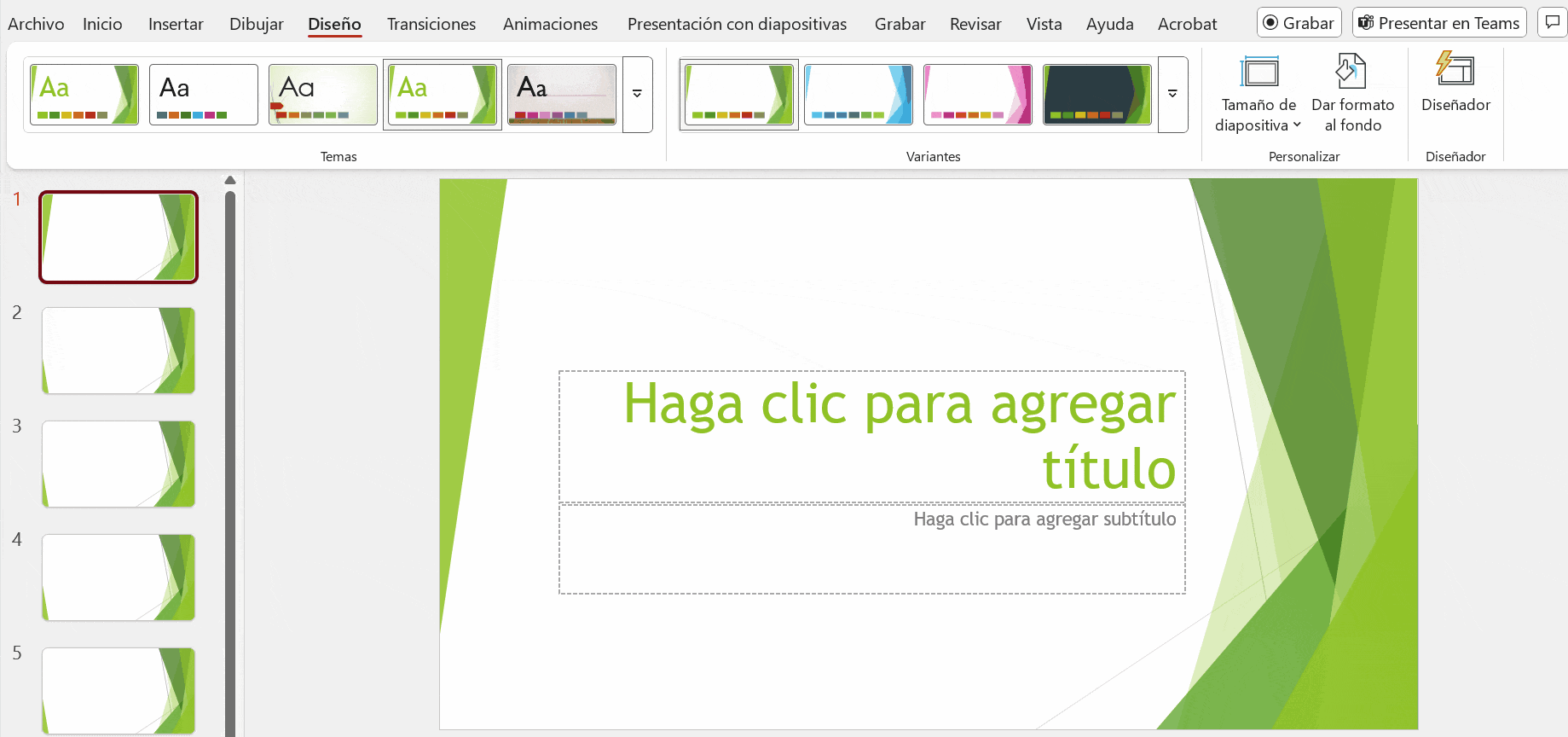
Task: Apply the theme with red arrow accent
Action: [322, 95]
